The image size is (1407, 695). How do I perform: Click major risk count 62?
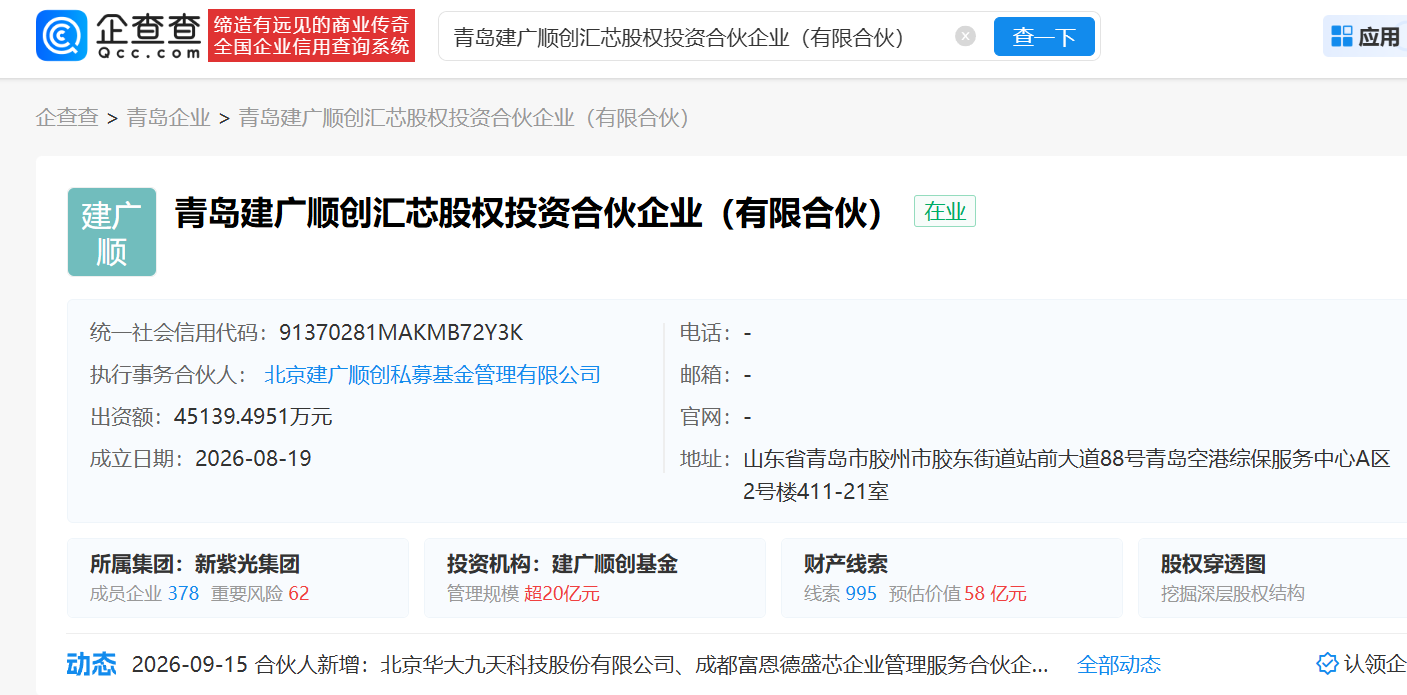click(299, 593)
